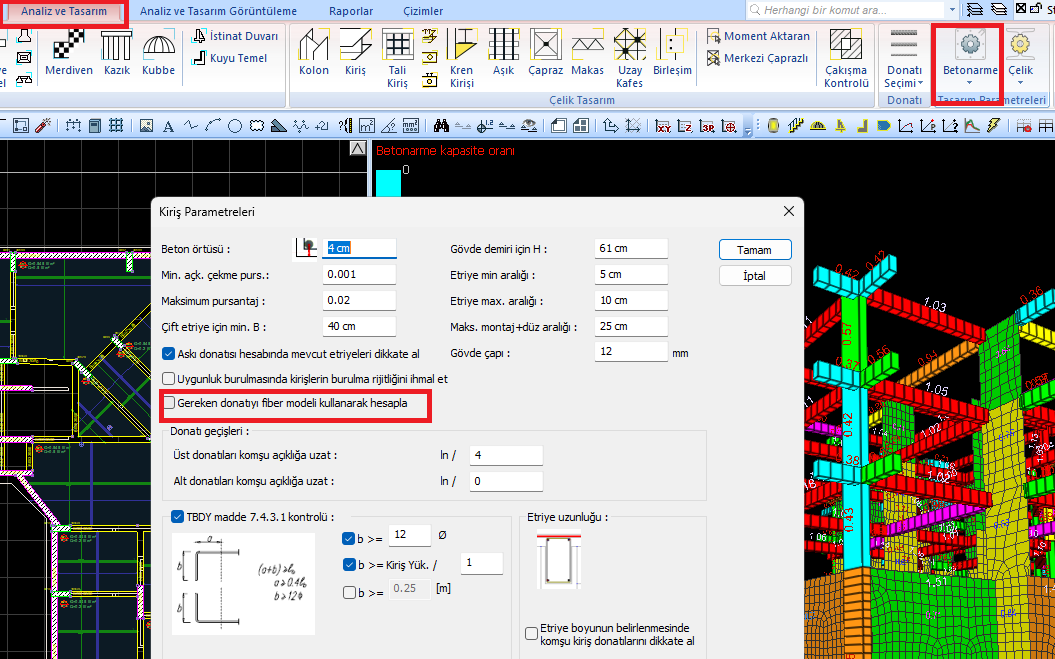This screenshot has height=659, width=1055.
Task: Select the circle drawing tool
Action: [234, 126]
